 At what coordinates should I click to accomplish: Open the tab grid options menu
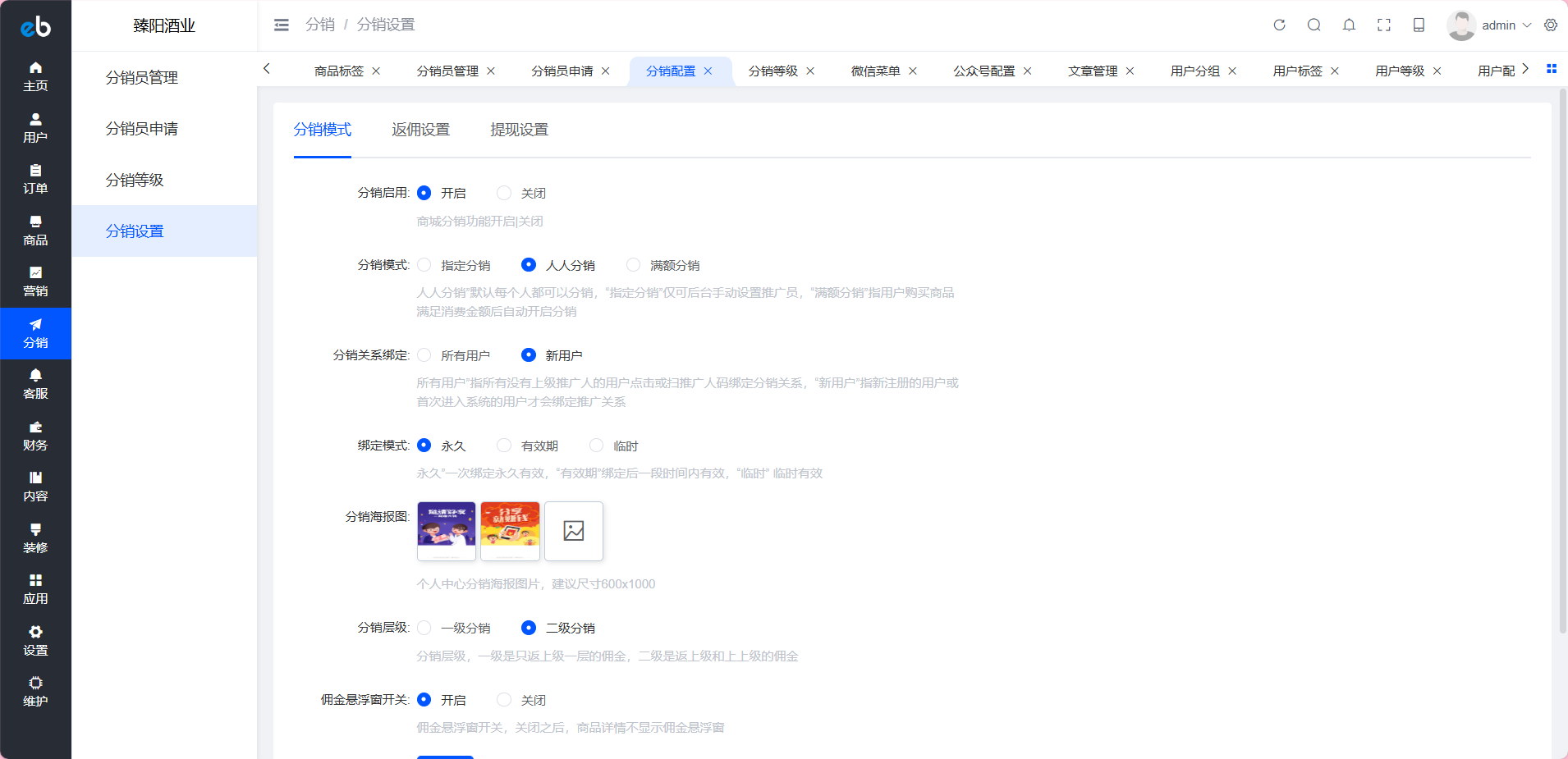coord(1551,69)
